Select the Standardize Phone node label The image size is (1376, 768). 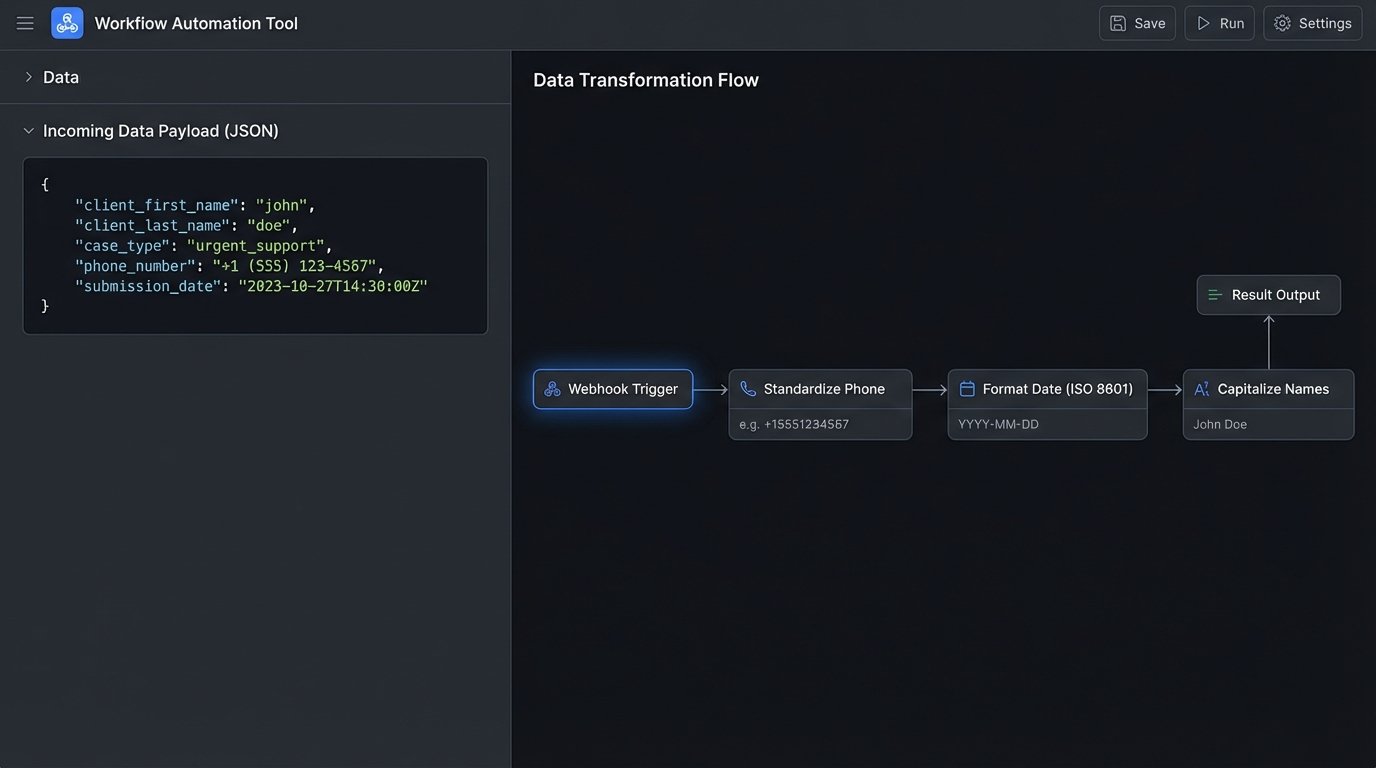coord(824,389)
